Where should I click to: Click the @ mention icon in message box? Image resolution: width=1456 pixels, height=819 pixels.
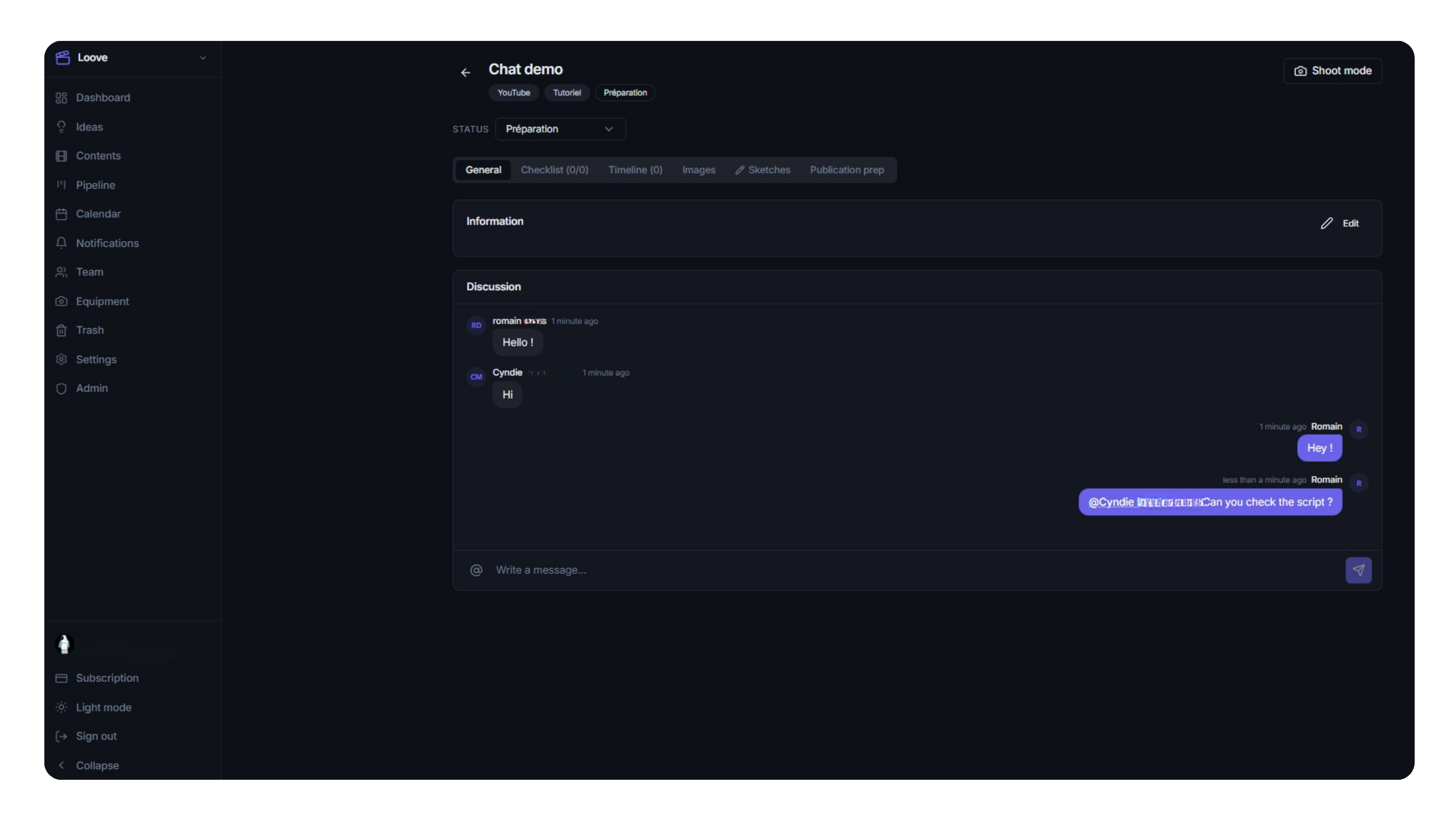(x=476, y=570)
